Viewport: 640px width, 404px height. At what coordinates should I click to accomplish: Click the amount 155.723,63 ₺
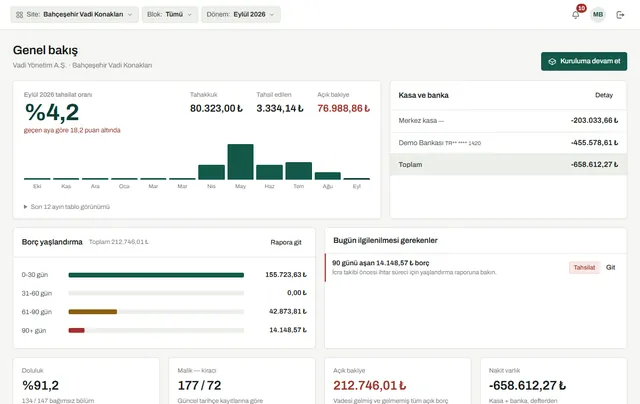[286, 275]
